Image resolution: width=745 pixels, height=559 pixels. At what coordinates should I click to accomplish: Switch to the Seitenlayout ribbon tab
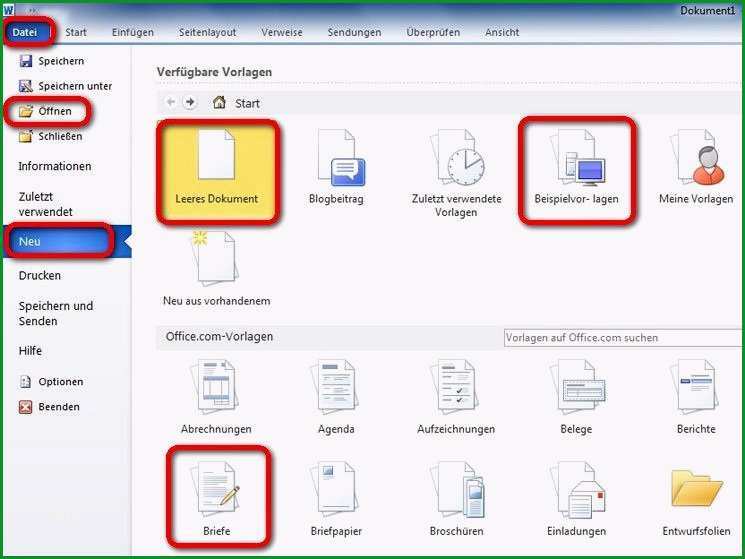207,32
